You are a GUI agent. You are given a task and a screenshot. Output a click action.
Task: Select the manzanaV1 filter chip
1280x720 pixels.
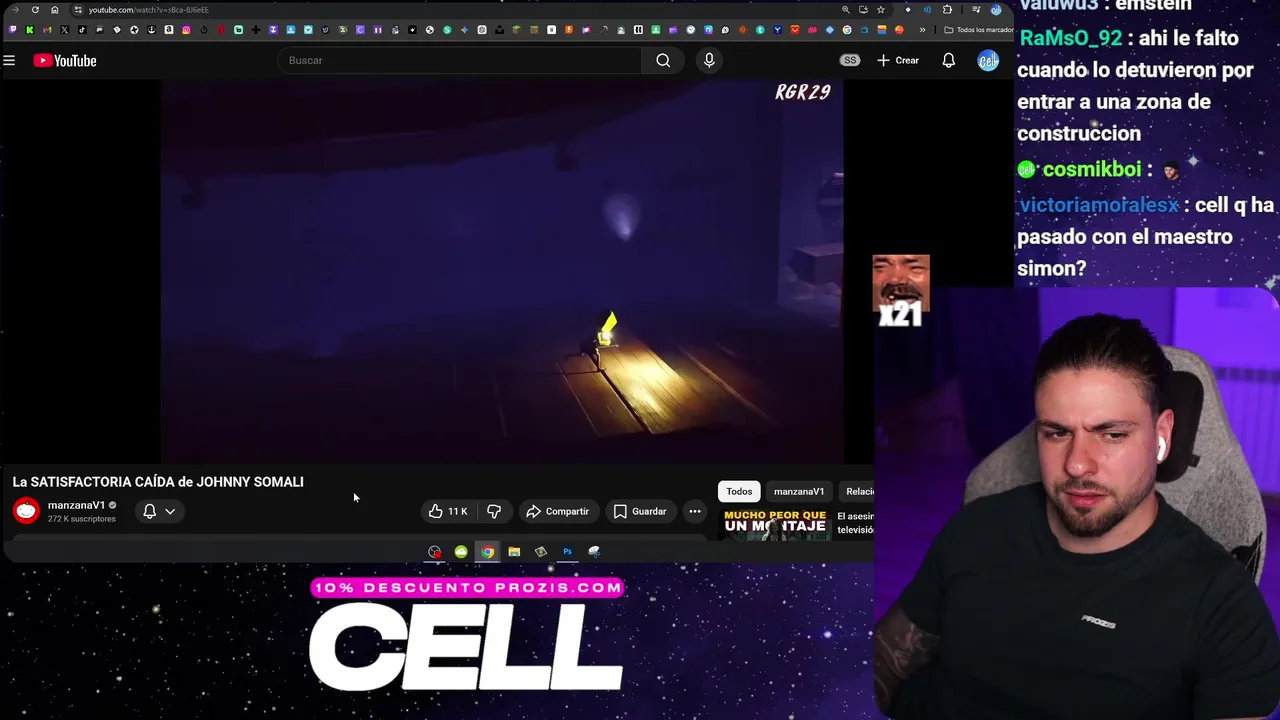[799, 491]
